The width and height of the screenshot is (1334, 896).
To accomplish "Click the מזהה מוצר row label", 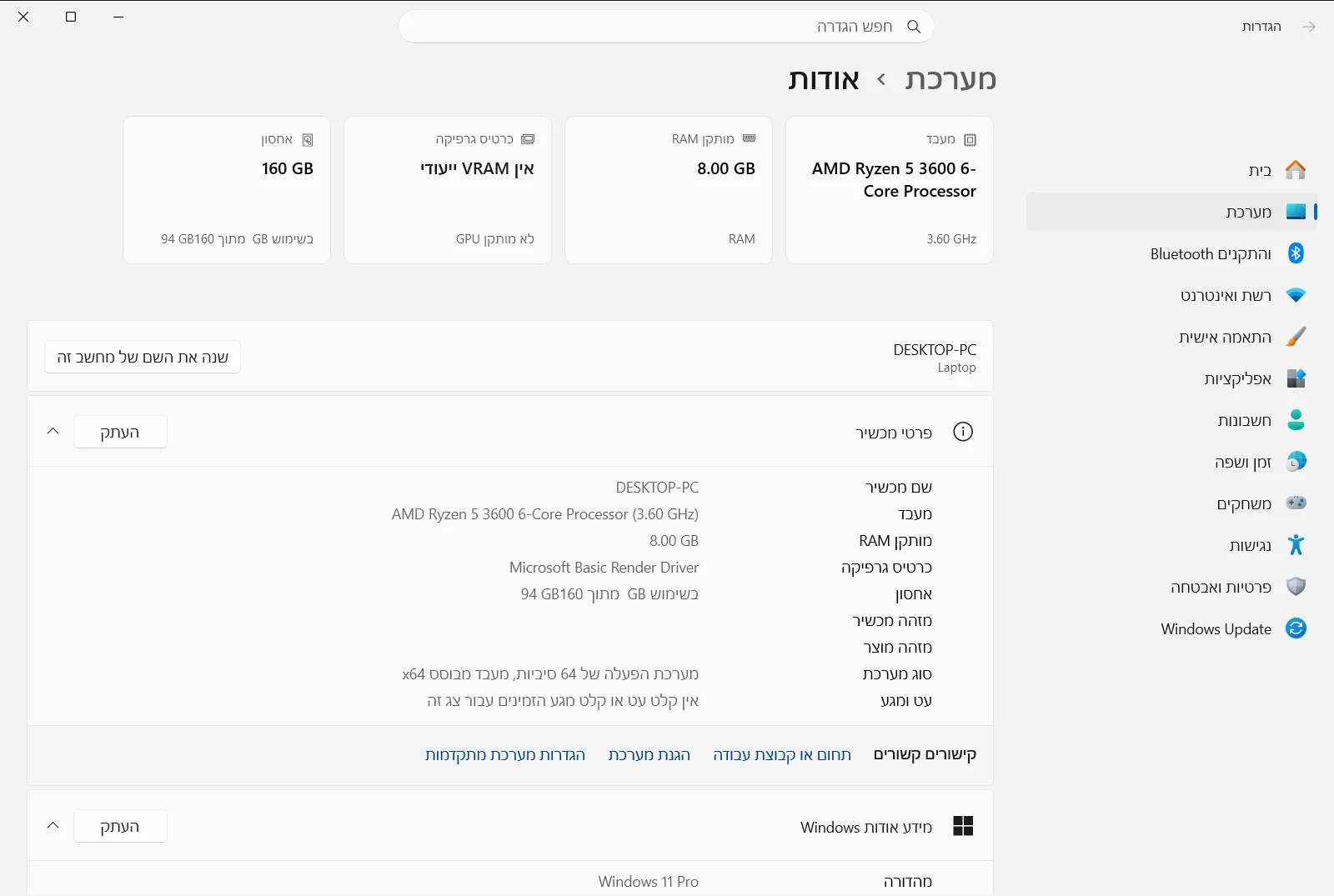I will [897, 648].
